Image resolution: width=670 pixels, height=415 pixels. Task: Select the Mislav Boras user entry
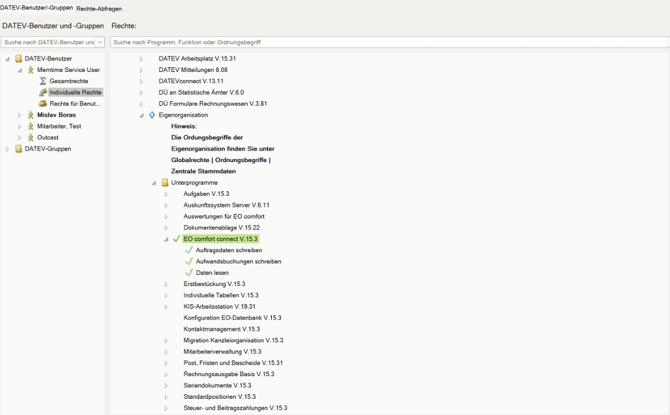[x=56, y=115]
